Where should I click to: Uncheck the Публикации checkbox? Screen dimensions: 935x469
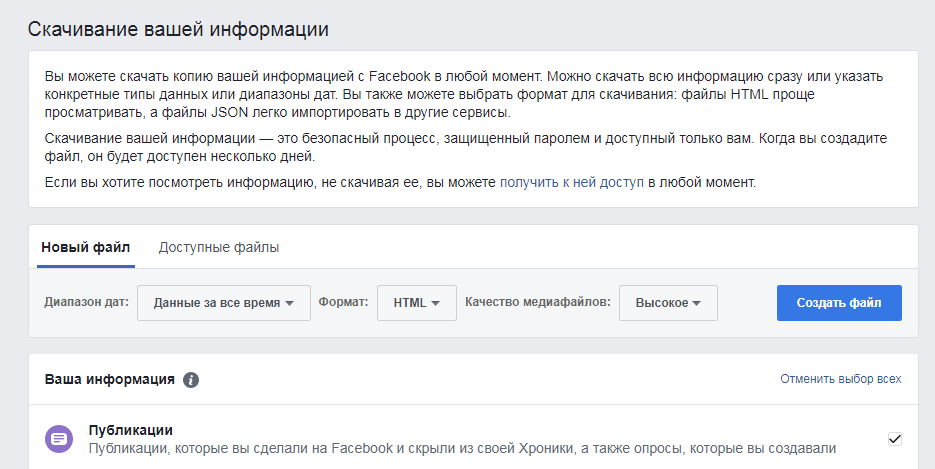[x=894, y=439]
